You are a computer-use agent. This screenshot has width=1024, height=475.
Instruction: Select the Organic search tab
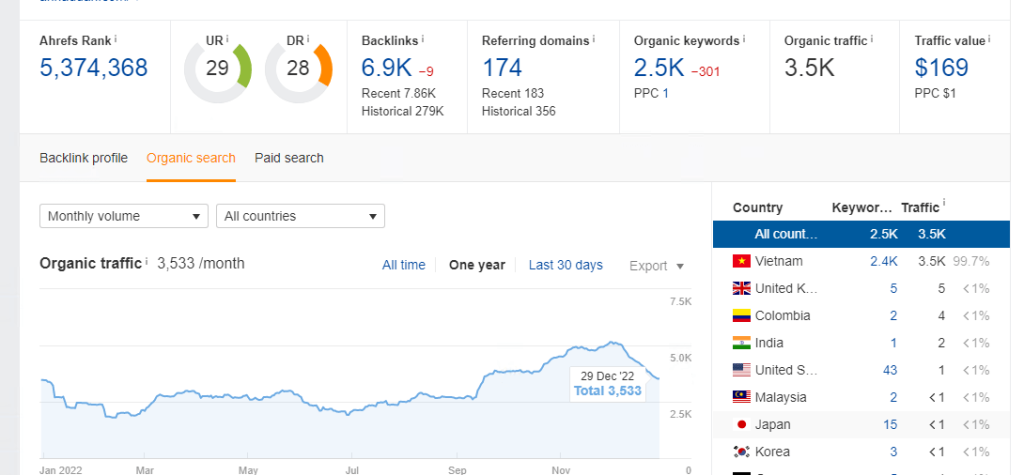(191, 158)
